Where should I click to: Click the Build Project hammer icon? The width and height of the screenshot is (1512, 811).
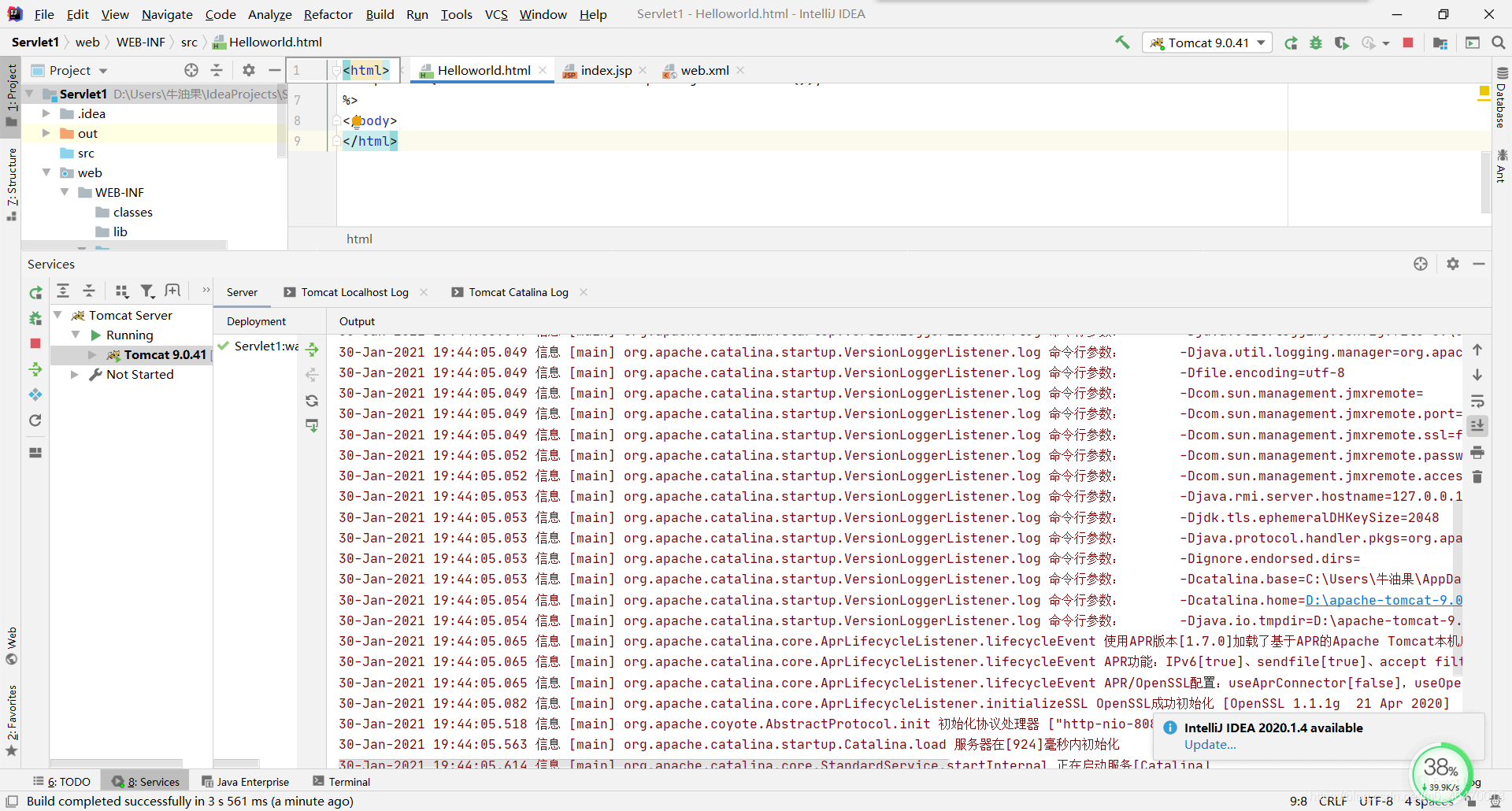click(x=1122, y=43)
